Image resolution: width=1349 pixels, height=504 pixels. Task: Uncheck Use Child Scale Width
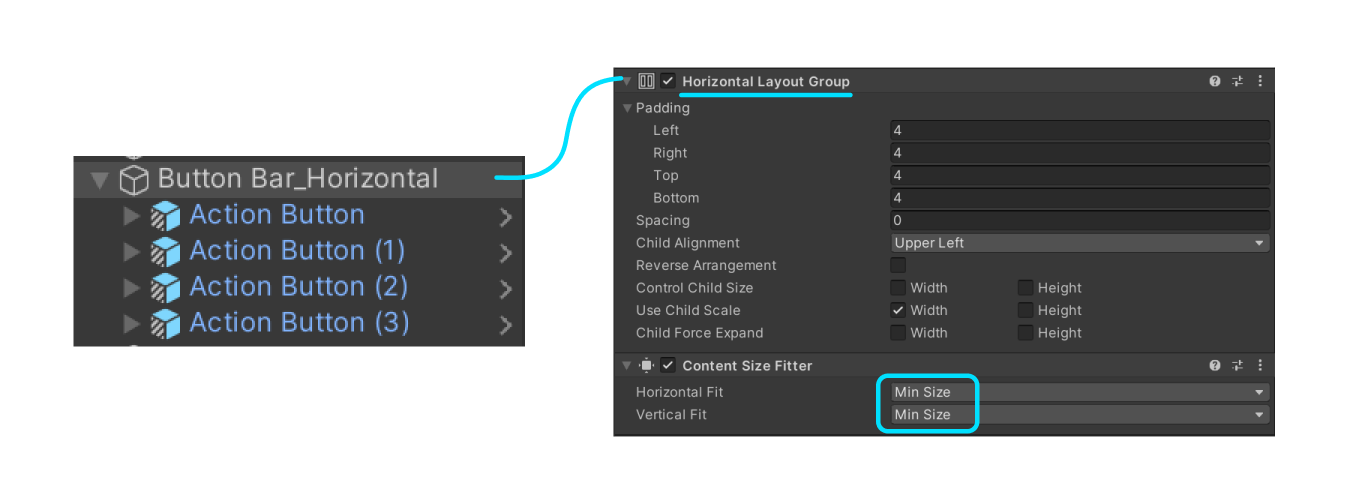(898, 310)
